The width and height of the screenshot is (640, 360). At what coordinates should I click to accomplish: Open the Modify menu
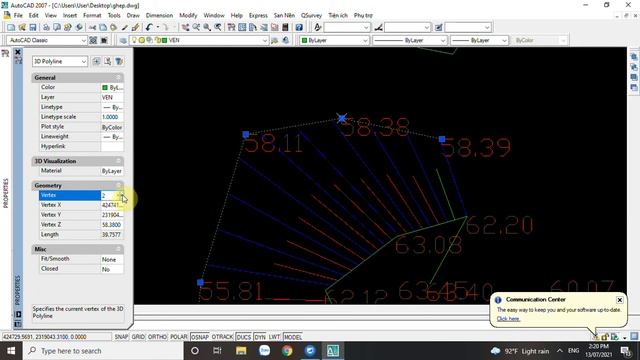tap(188, 15)
